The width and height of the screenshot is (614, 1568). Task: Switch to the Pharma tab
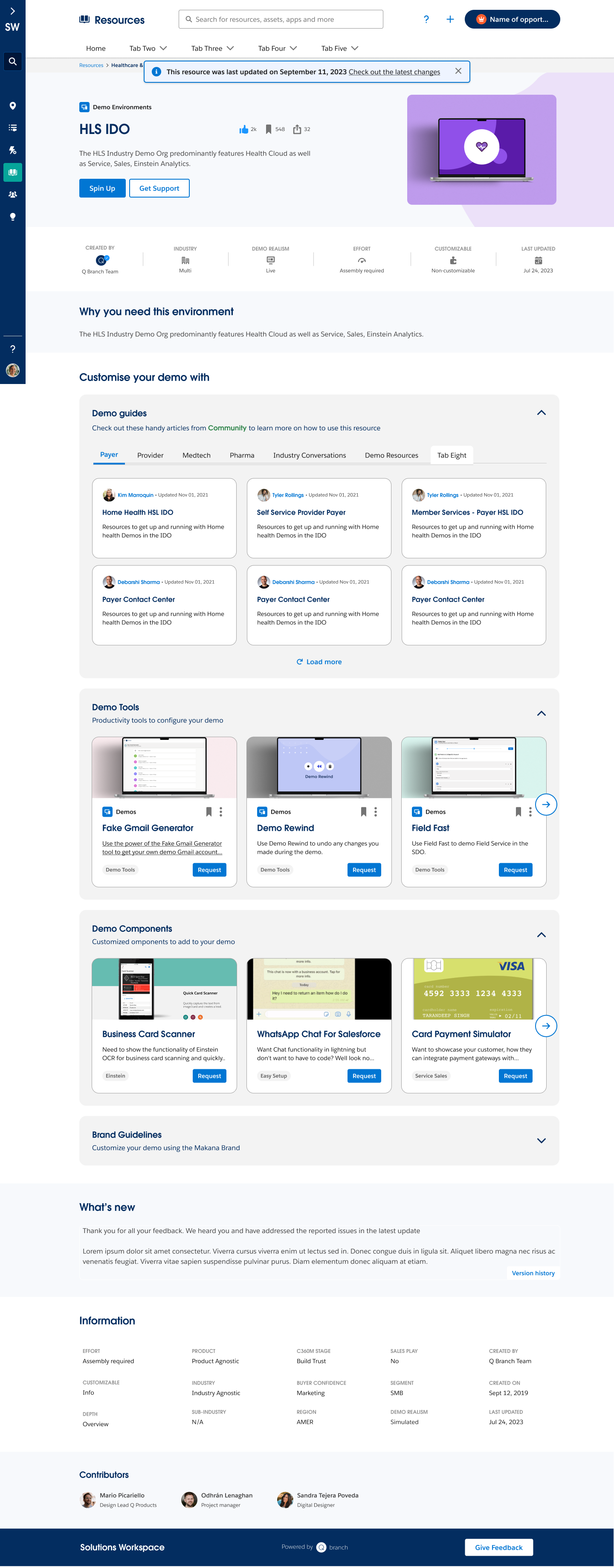point(242,455)
